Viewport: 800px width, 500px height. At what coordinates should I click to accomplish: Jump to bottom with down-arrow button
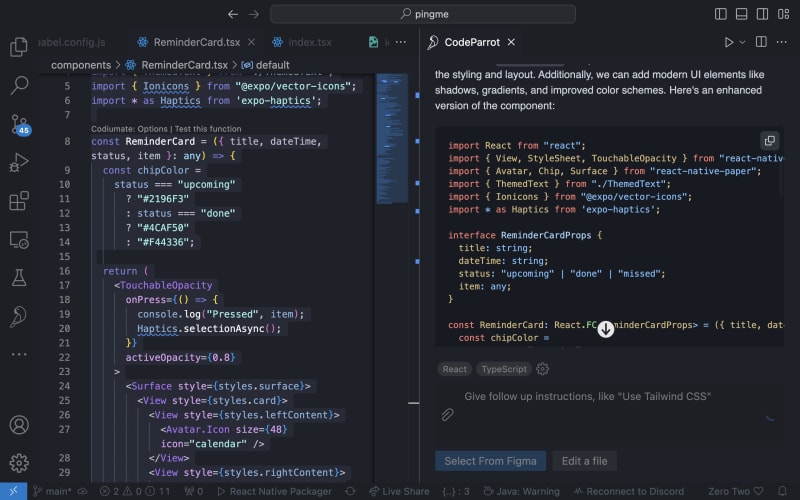coord(606,329)
